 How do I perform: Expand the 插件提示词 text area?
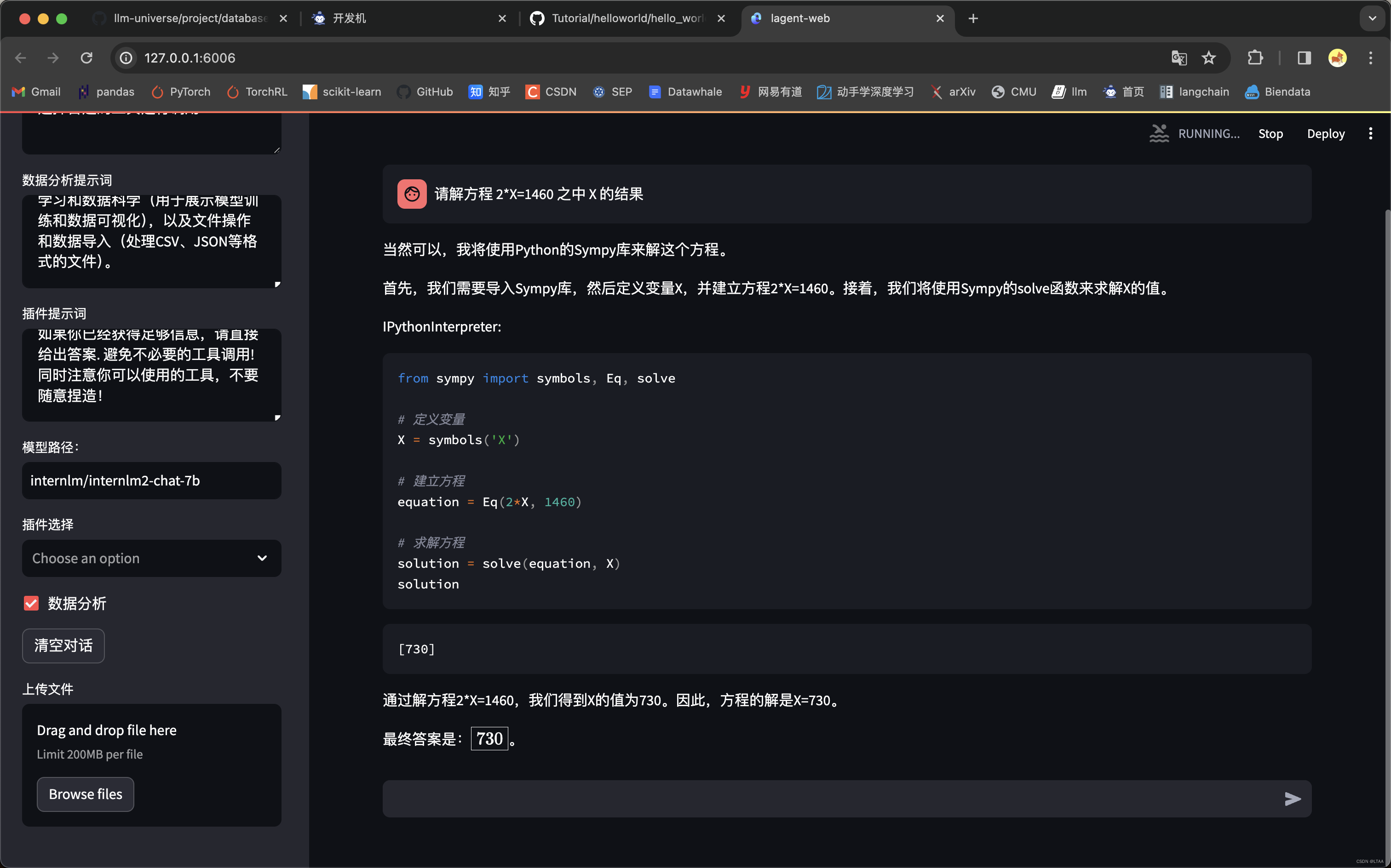[277, 418]
